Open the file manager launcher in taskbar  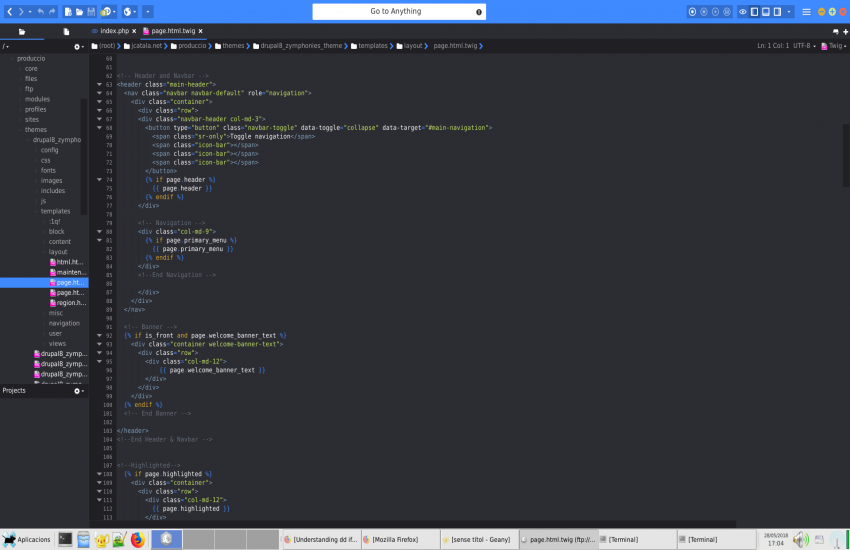(x=83, y=539)
